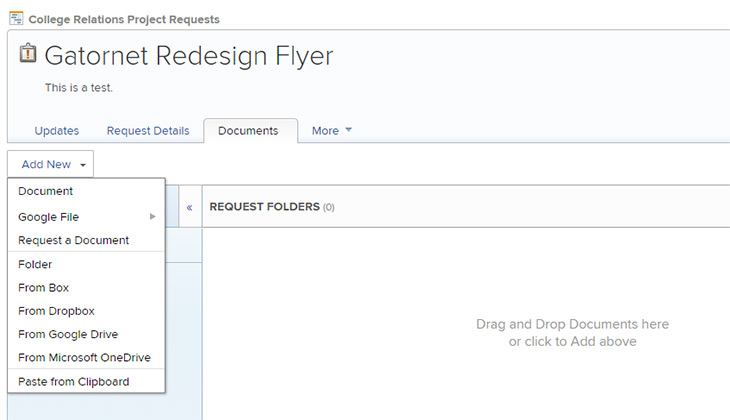730x420 pixels.
Task: Select the Documents tab
Action: 250,131
